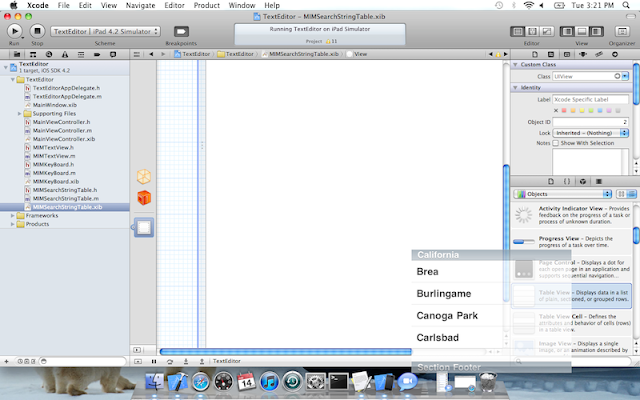Collapse the Identity section
Image resolution: width=640 pixels, height=400 pixels.
515,87
